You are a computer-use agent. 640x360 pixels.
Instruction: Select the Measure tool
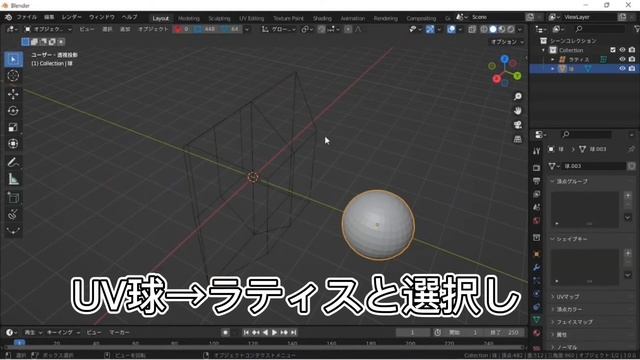coord(13,179)
